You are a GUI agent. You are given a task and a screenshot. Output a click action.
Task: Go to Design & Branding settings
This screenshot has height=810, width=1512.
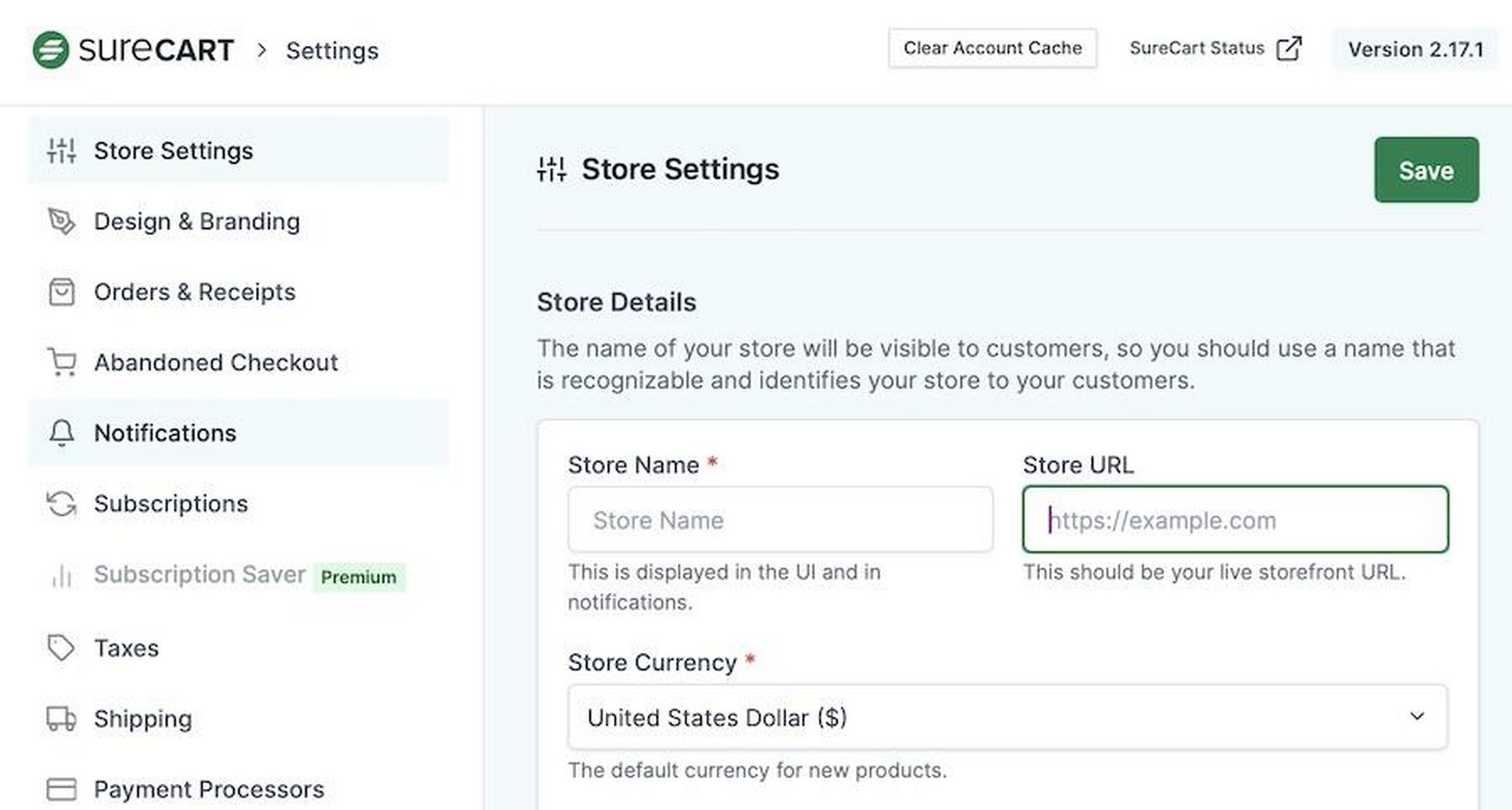(239, 221)
